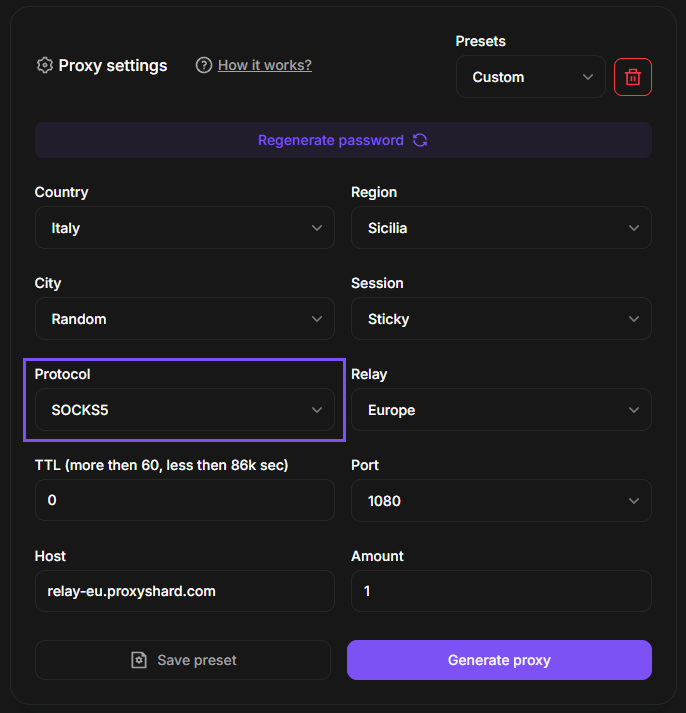Expand the Port dropdown showing 1080

501,501
